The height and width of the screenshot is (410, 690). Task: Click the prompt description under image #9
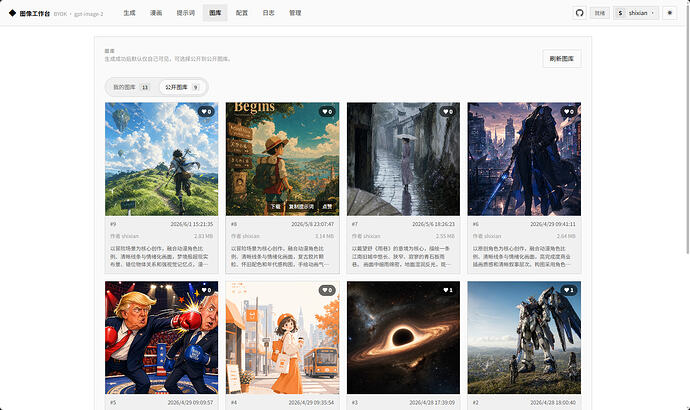[159, 256]
